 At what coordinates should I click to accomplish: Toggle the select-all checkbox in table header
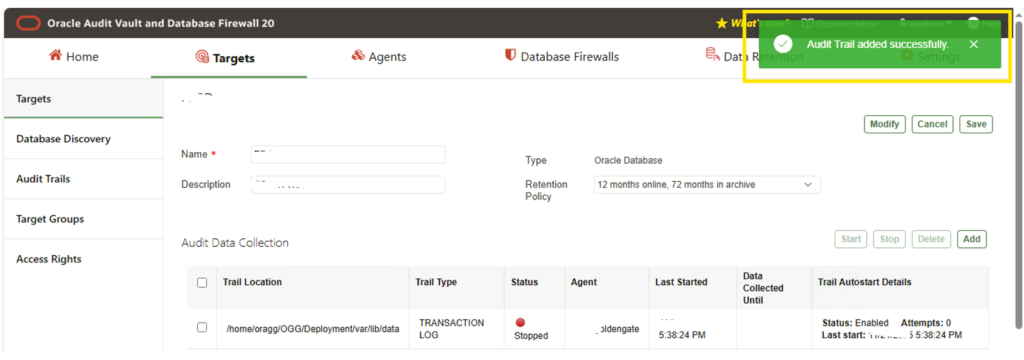[202, 282]
